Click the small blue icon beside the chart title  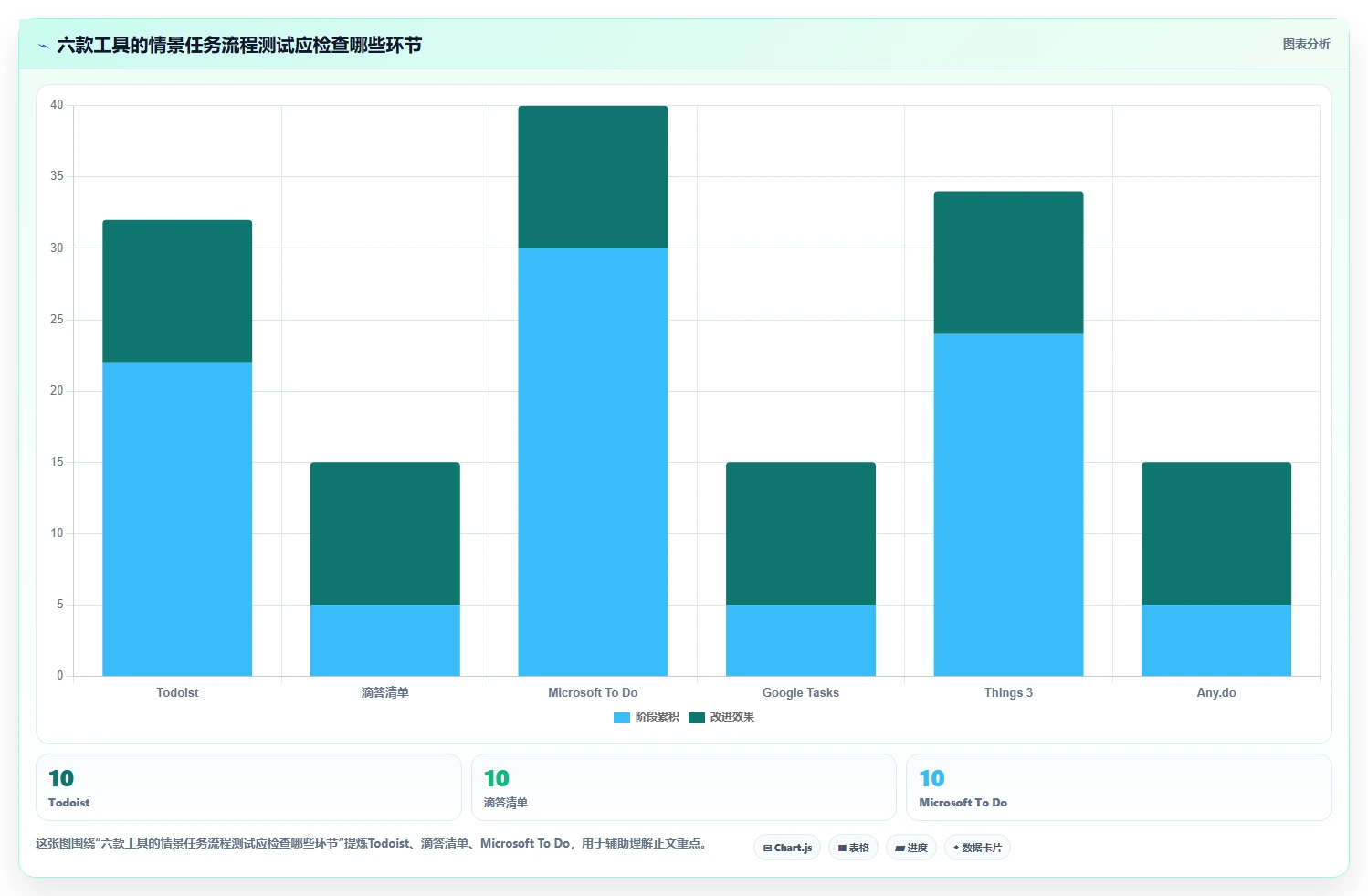pyautogui.click(x=43, y=46)
